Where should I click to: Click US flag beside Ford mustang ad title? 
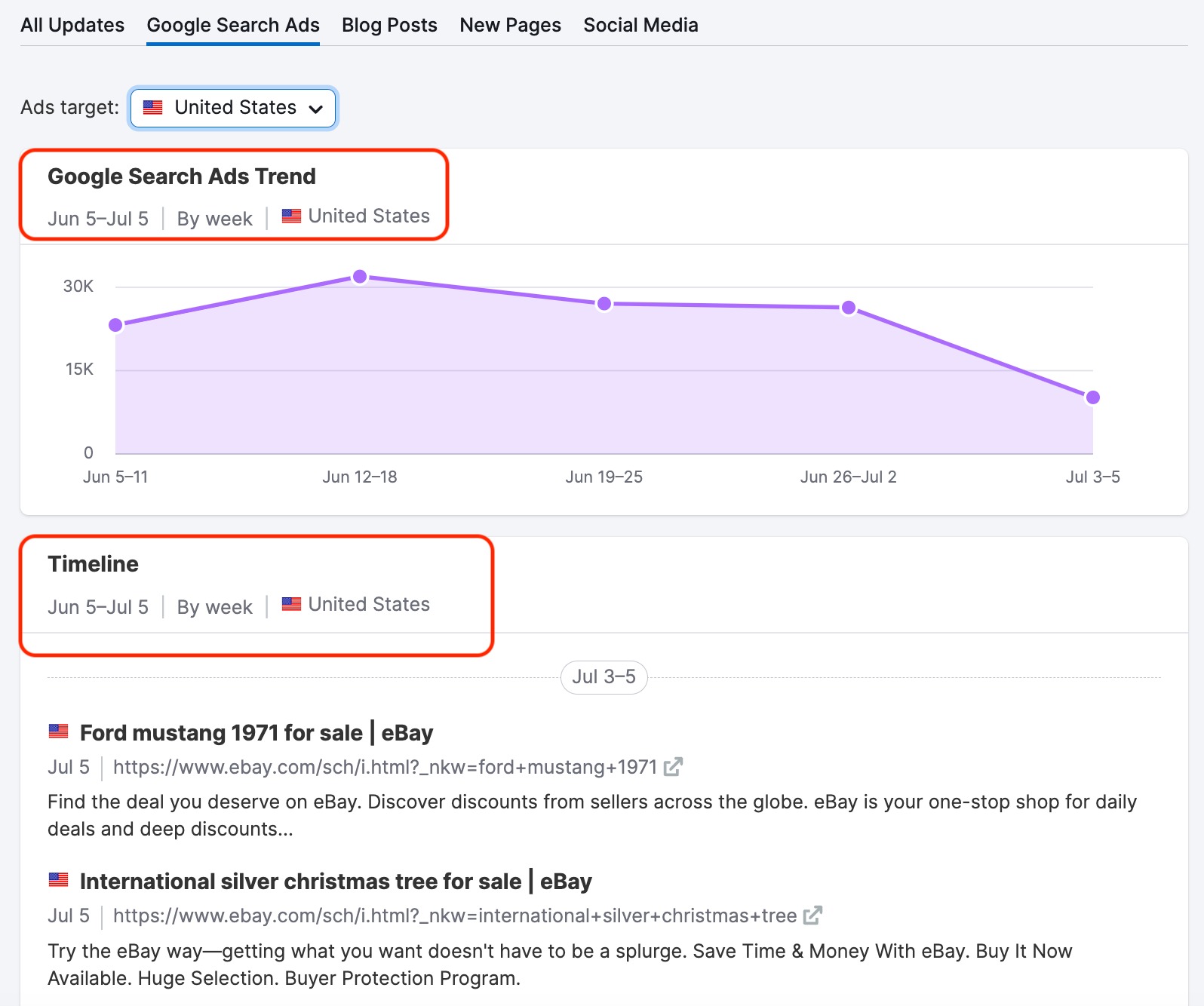[x=59, y=731]
